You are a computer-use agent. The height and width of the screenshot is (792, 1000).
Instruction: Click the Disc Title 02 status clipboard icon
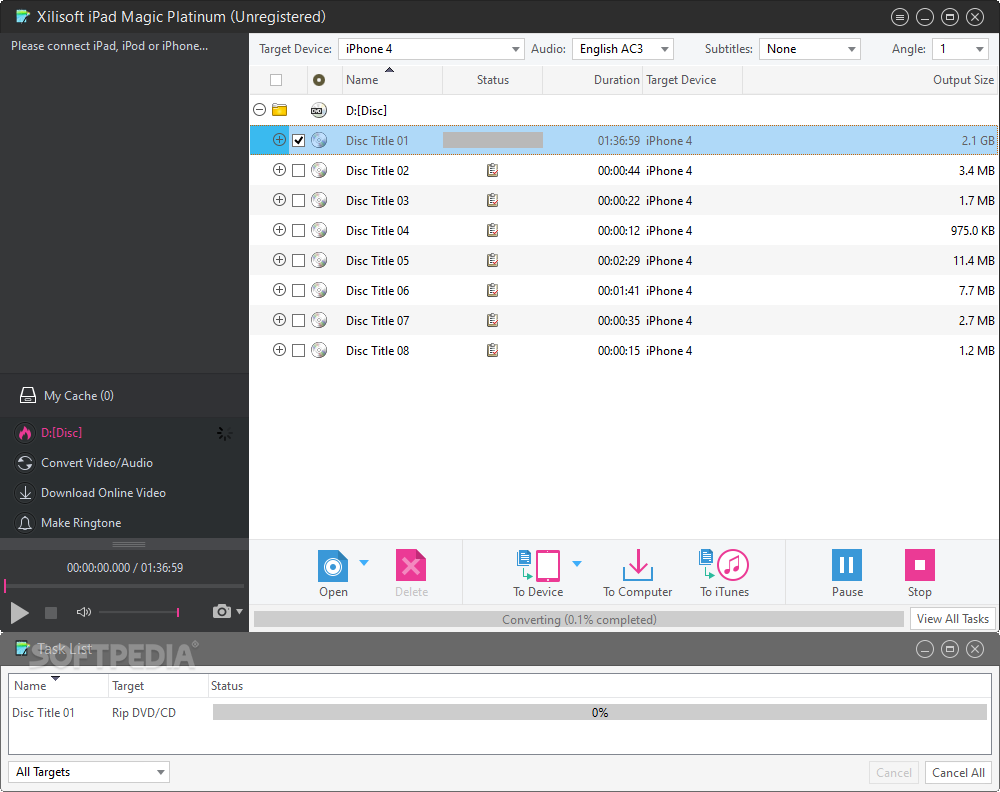click(x=492, y=170)
